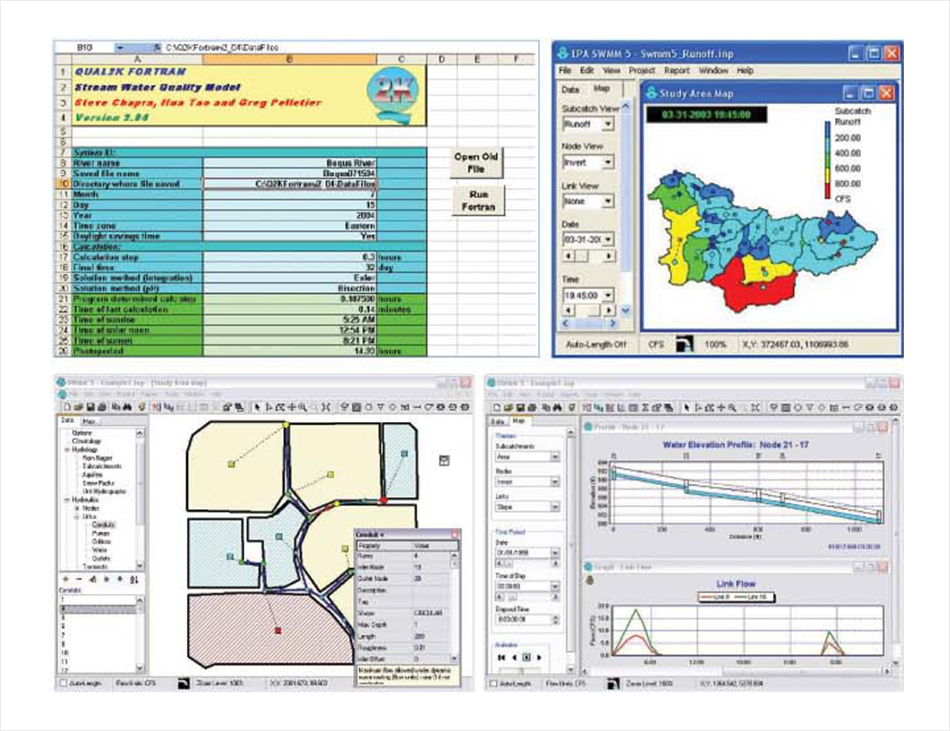Select the diamond Divider node tool in the conduit map window
Image resolution: width=950 pixels, height=731 pixels.
[x=393, y=408]
